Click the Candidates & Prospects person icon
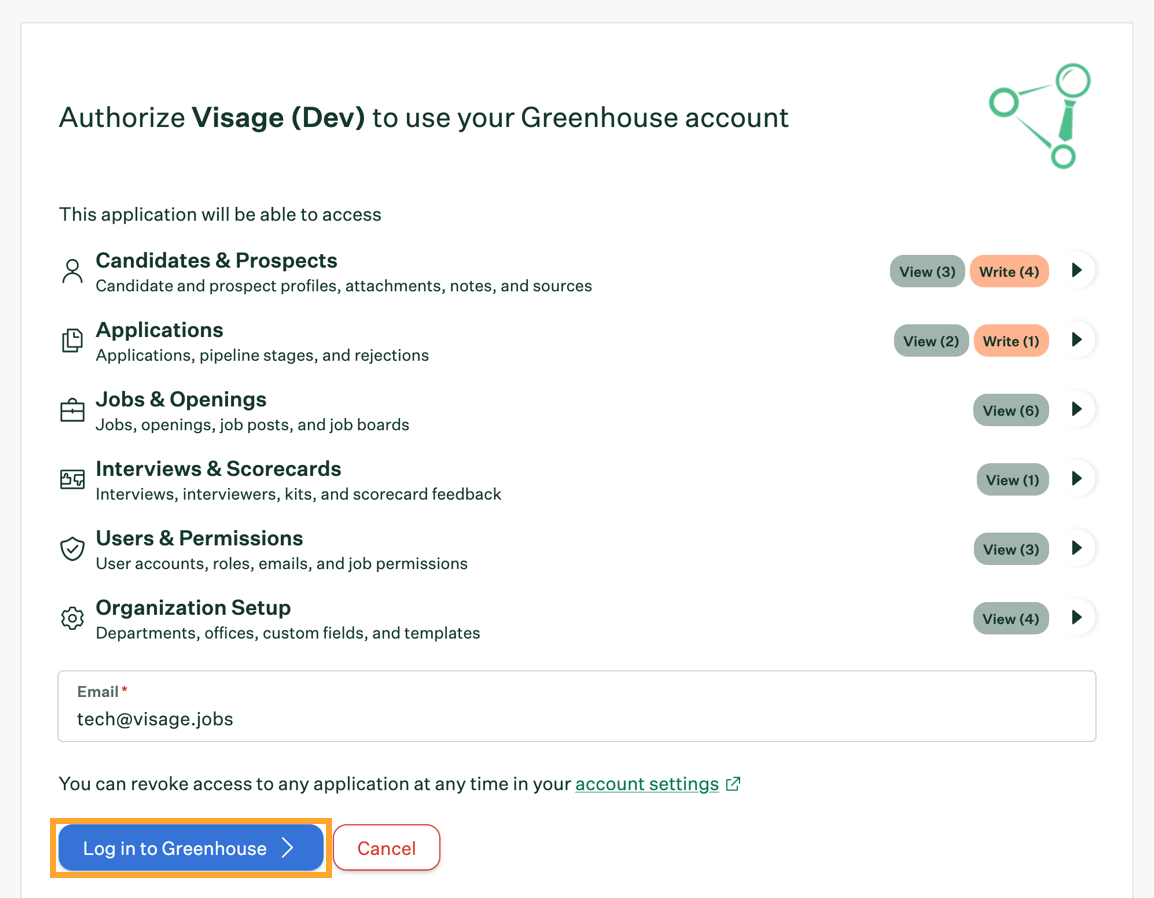This screenshot has height=898, width=1154. pos(72,271)
